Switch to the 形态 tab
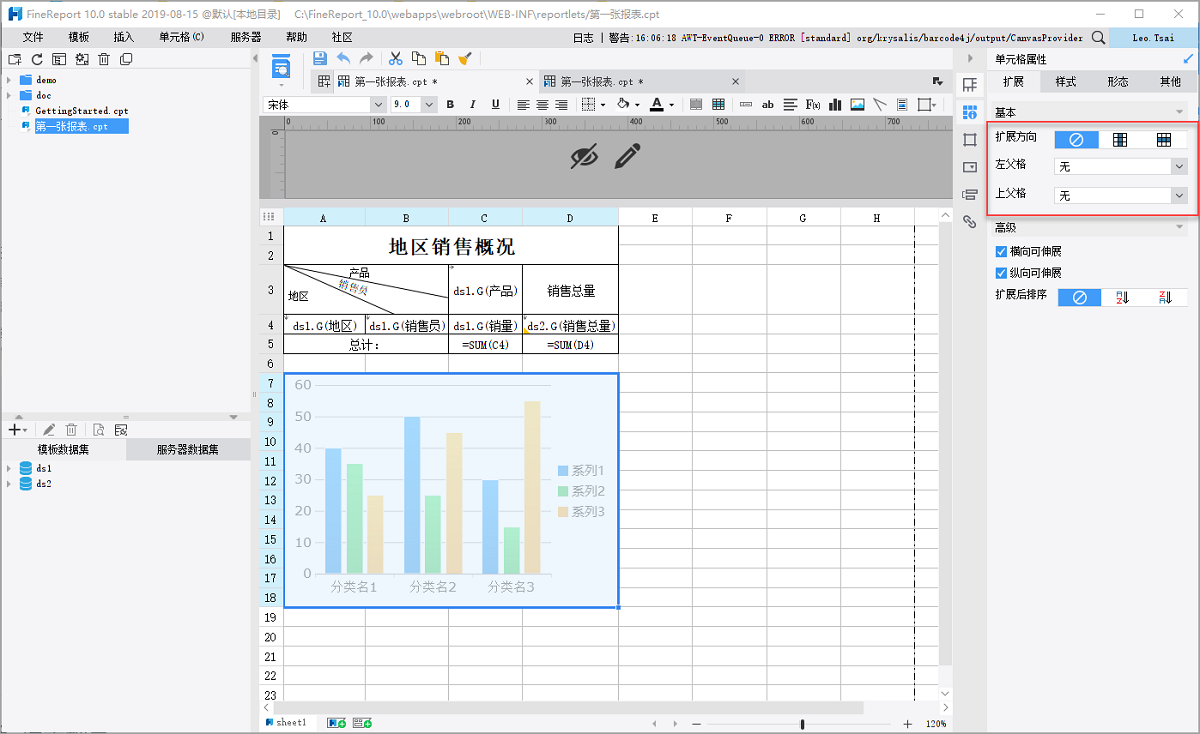The width and height of the screenshot is (1200, 734). pyautogui.click(x=1118, y=82)
